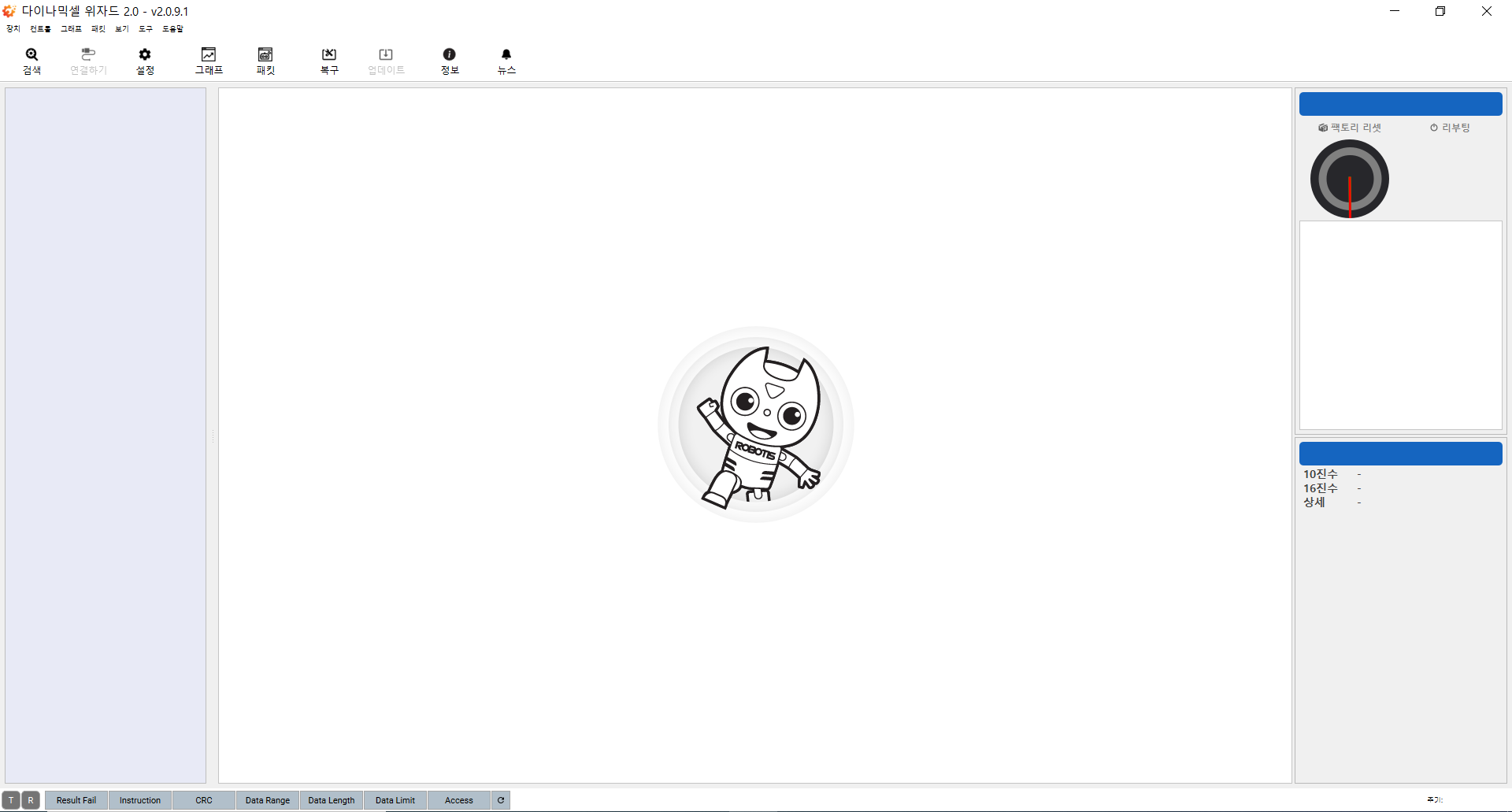This screenshot has height=812, width=1512.
Task: Click the blue header above 10진수
Action: point(1400,454)
